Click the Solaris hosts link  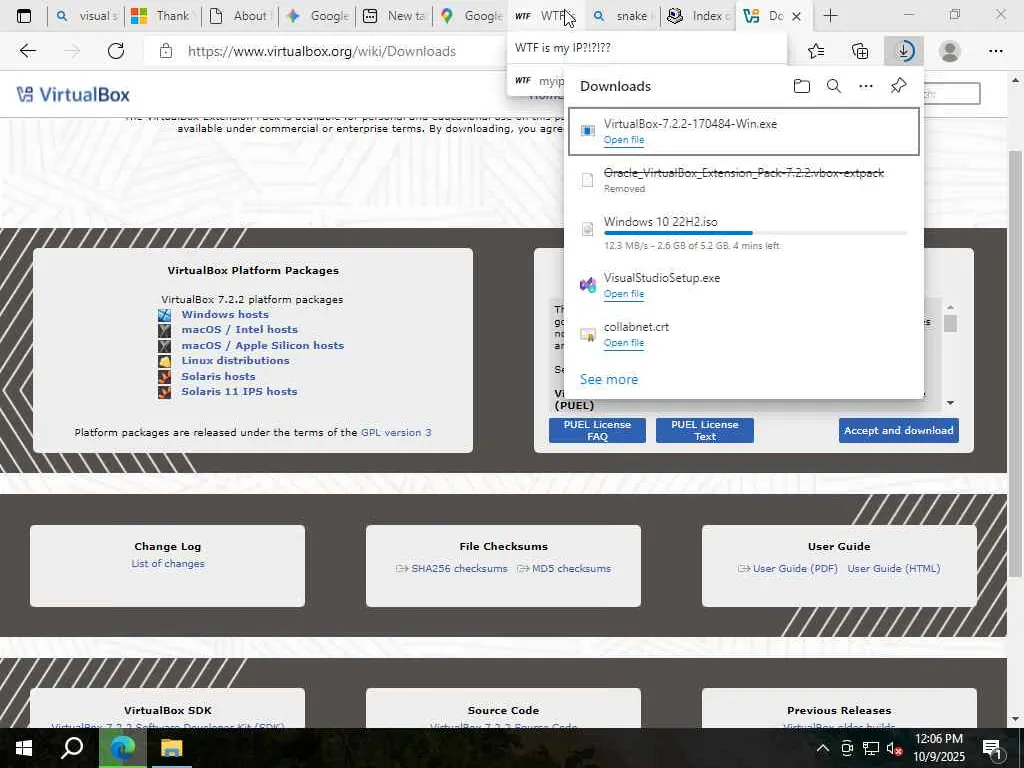click(x=218, y=376)
